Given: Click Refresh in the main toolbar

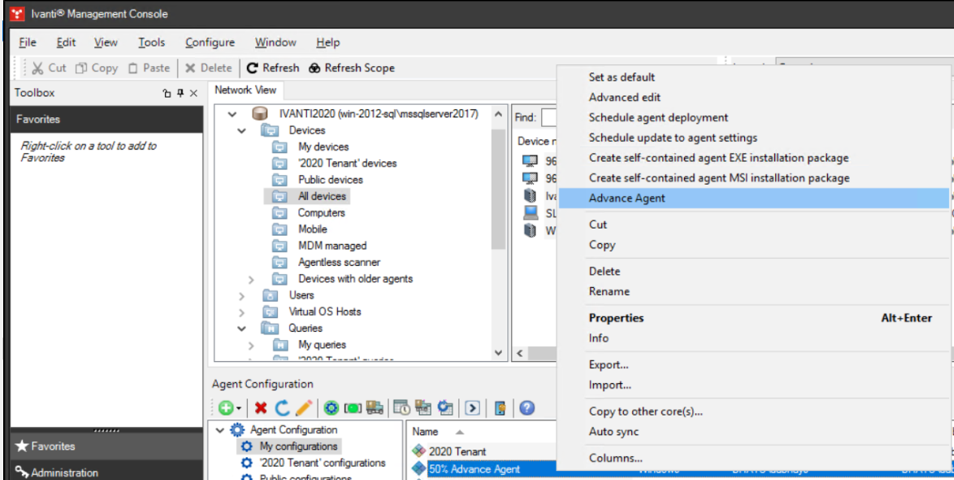Looking at the screenshot, I should click(273, 68).
